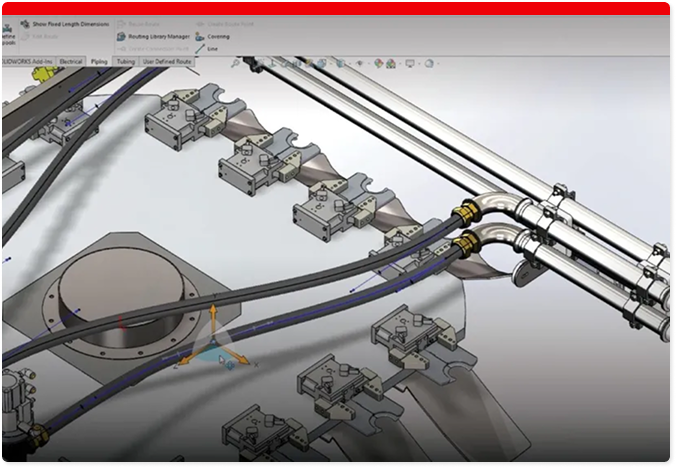The height and width of the screenshot is (468, 676).
Task: Switch to the Tubing tab
Action: point(125,61)
